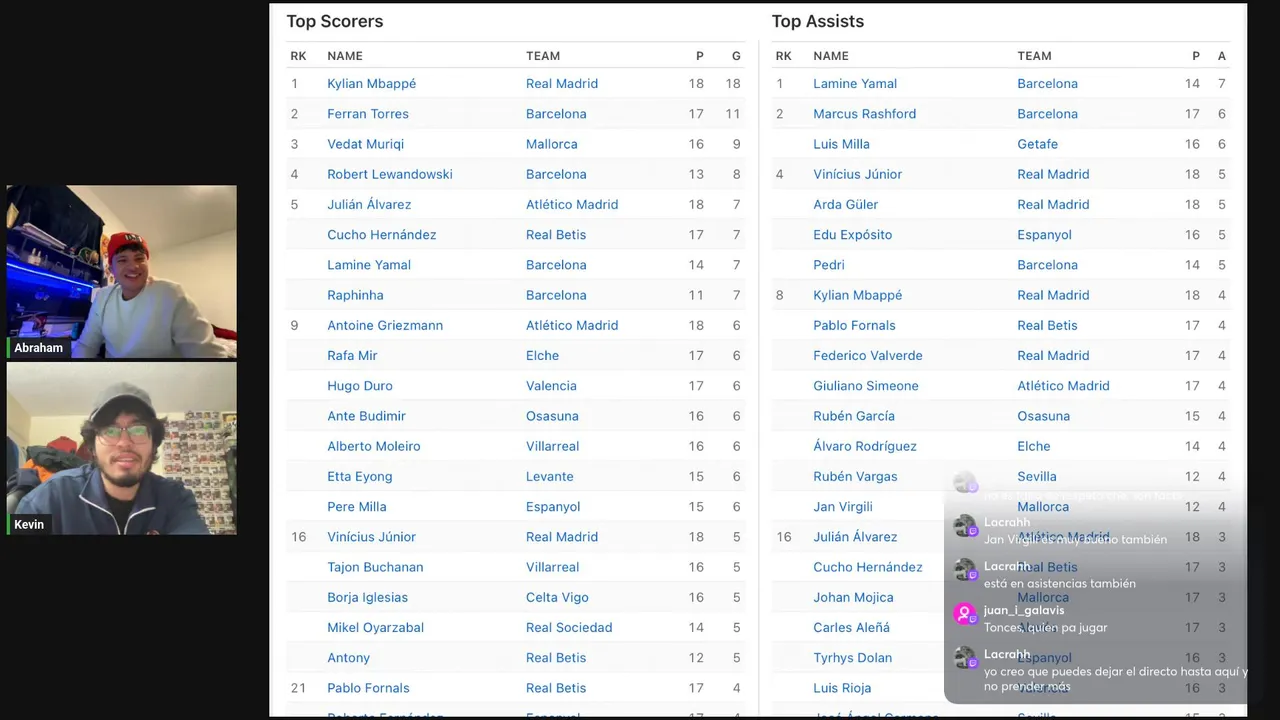Open Tyrhys Dolan in Top Assists

pos(852,657)
